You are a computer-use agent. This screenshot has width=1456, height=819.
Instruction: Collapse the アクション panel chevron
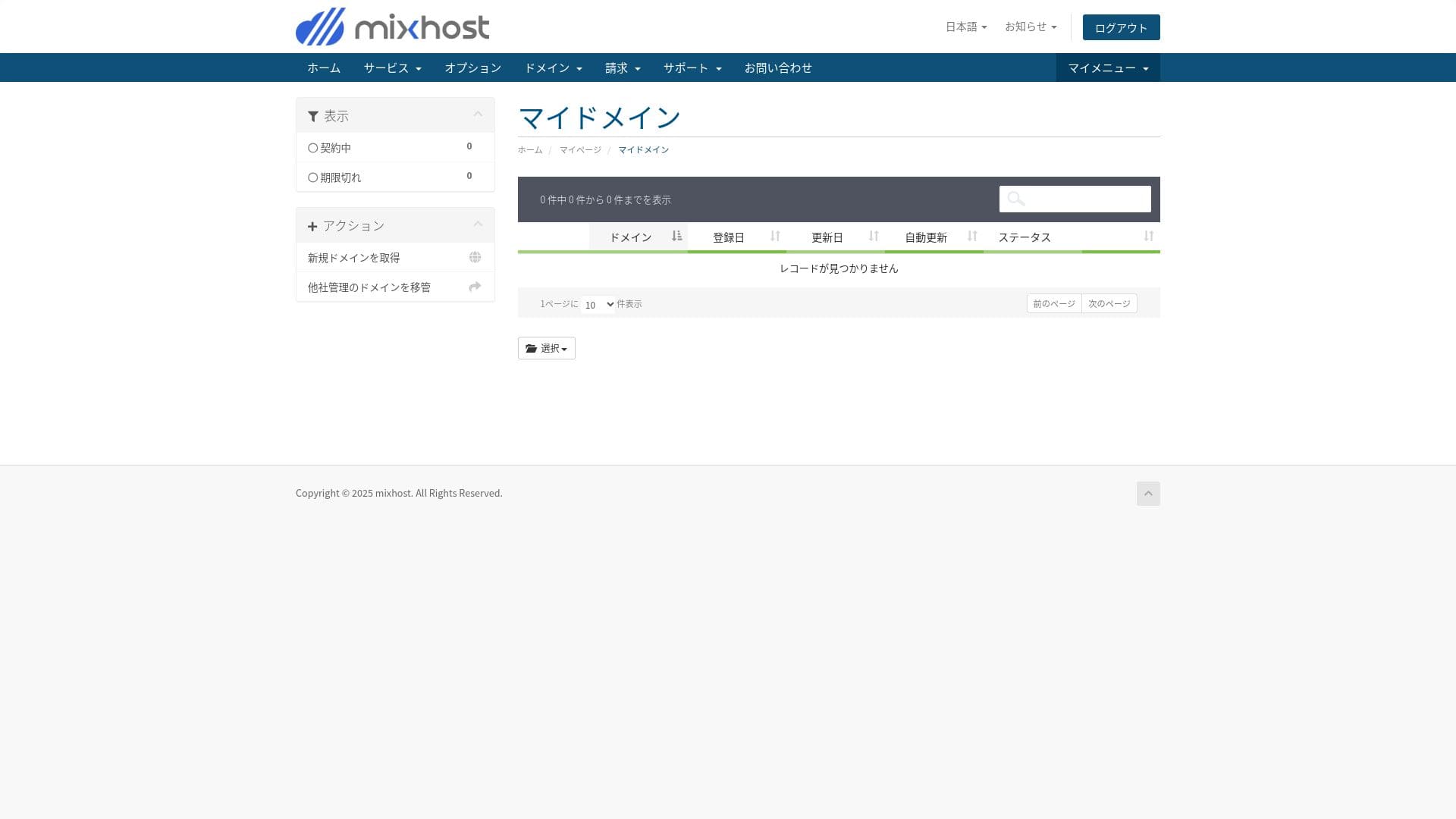coord(478,224)
